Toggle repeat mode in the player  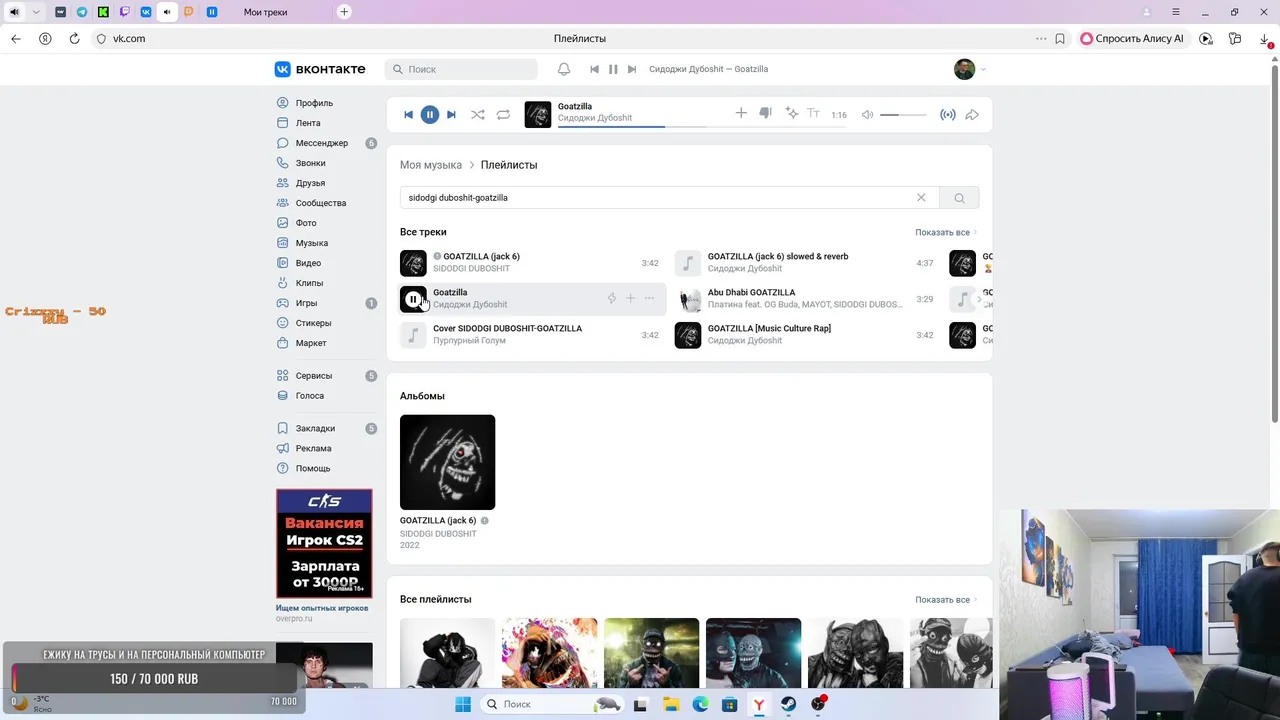click(503, 115)
